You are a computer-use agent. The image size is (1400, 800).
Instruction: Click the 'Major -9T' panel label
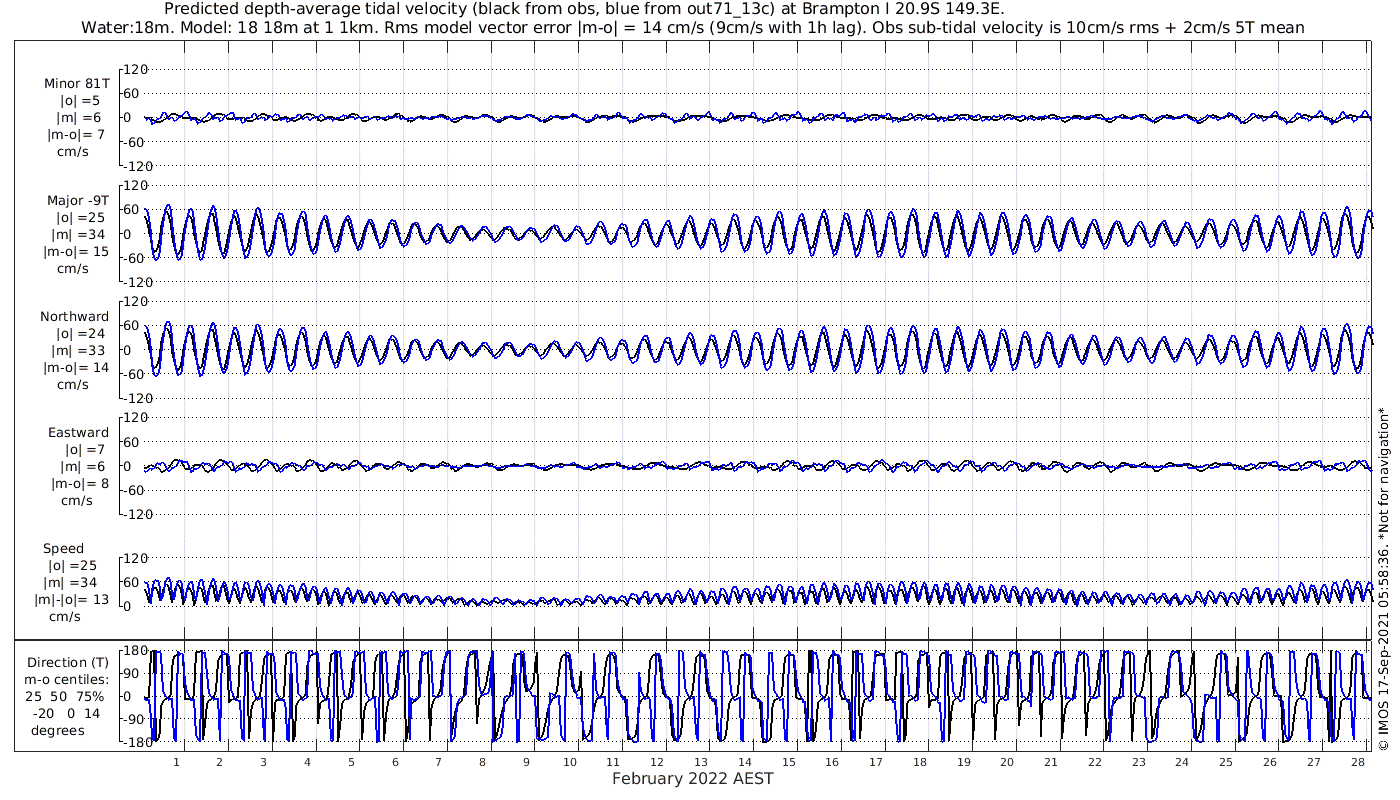(78, 201)
